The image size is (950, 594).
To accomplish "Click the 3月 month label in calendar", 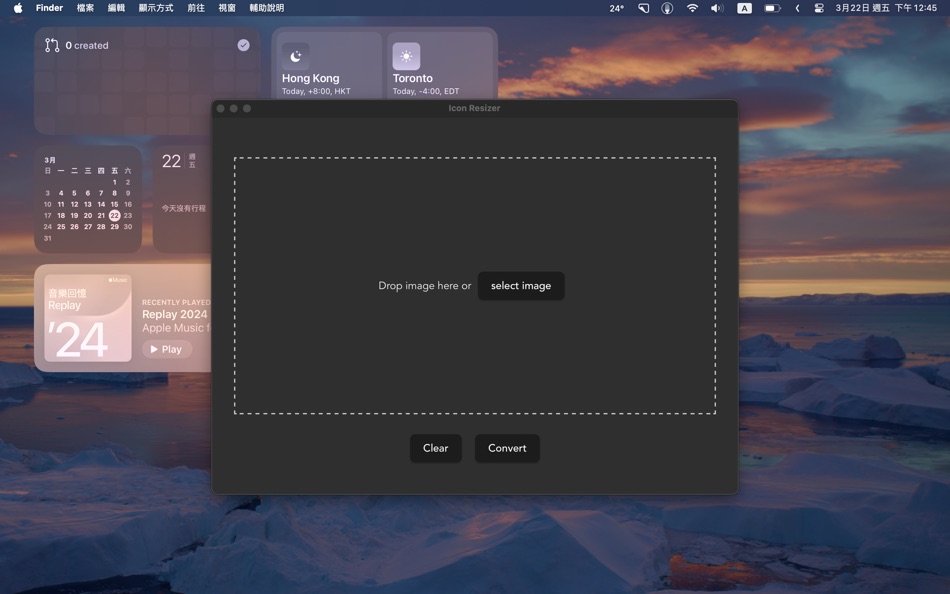I will point(50,160).
